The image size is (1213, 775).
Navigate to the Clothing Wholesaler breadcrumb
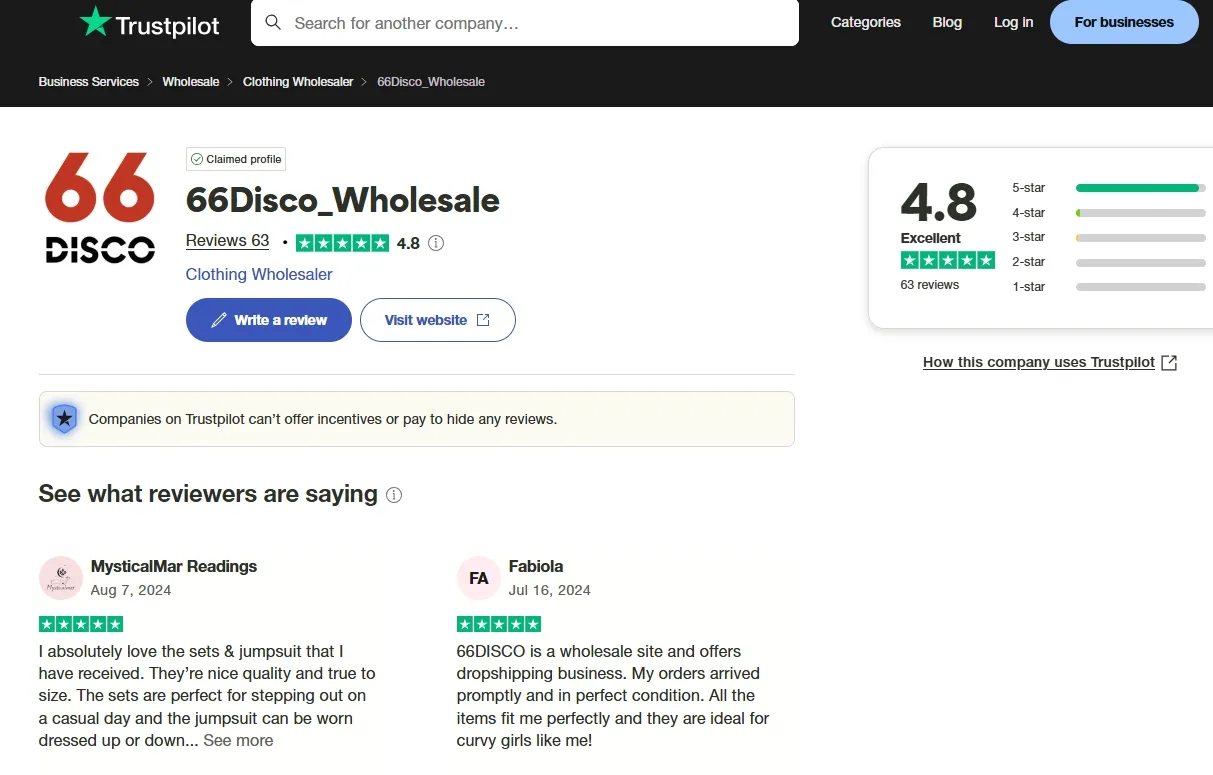298,81
